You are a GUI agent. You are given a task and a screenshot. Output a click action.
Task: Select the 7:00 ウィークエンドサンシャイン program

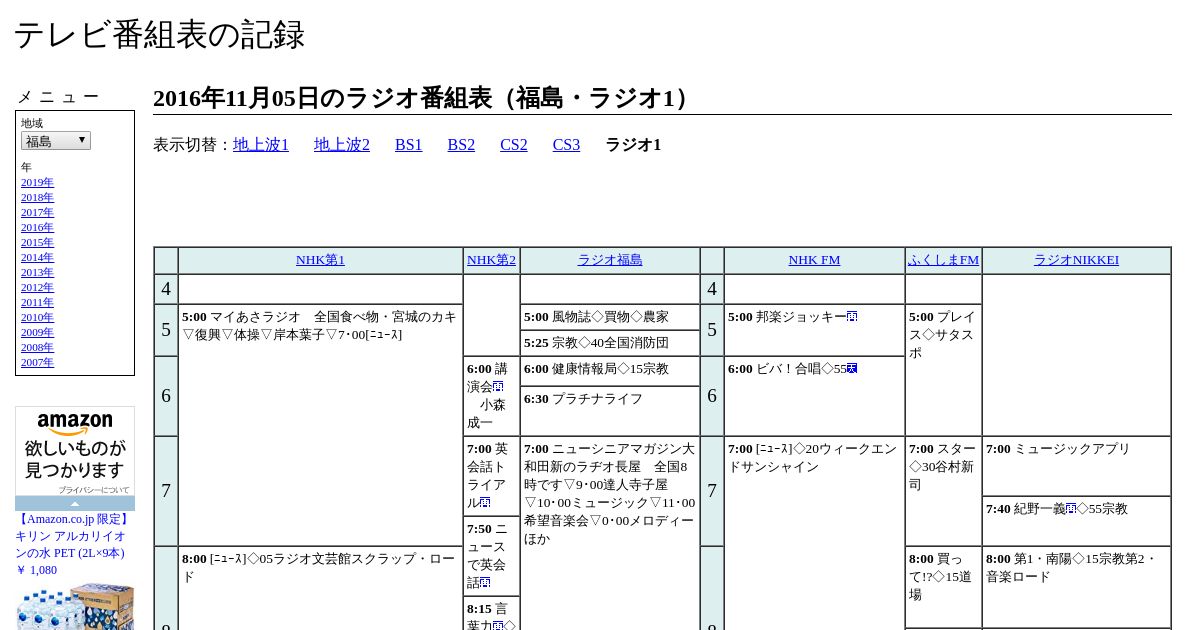coord(814,533)
